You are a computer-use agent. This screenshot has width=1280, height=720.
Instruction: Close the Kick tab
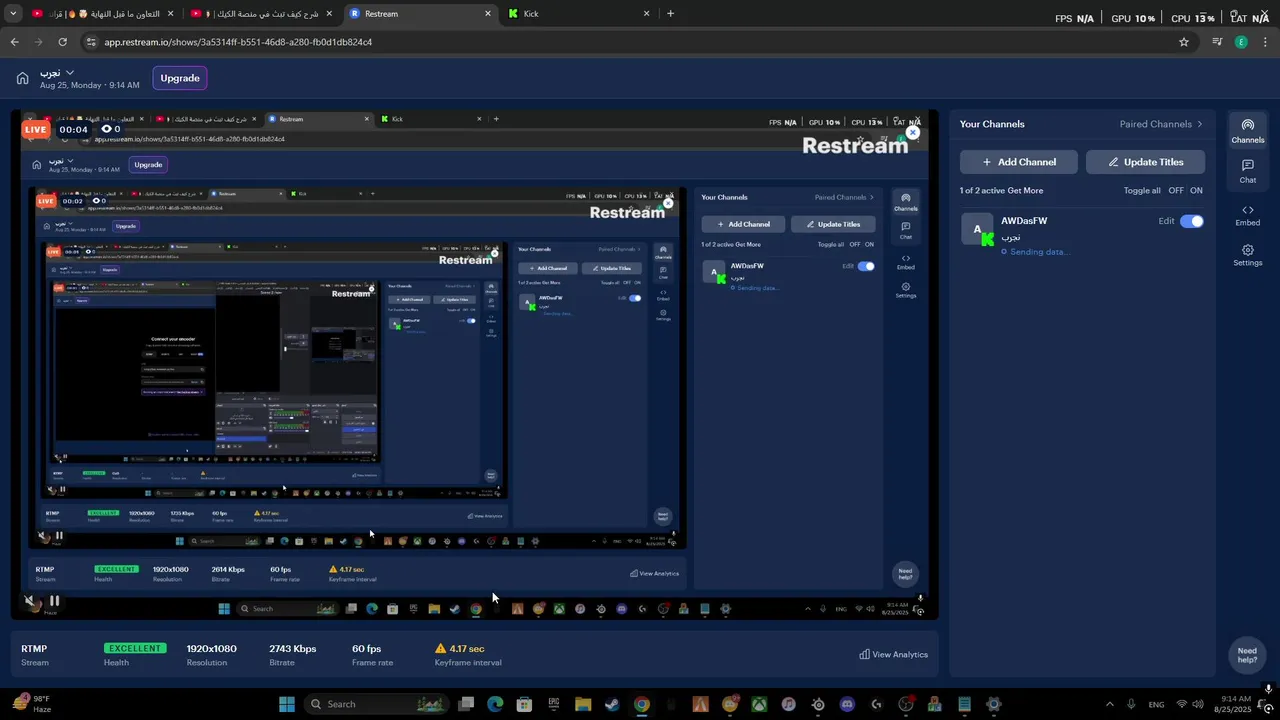pyautogui.click(x=647, y=14)
